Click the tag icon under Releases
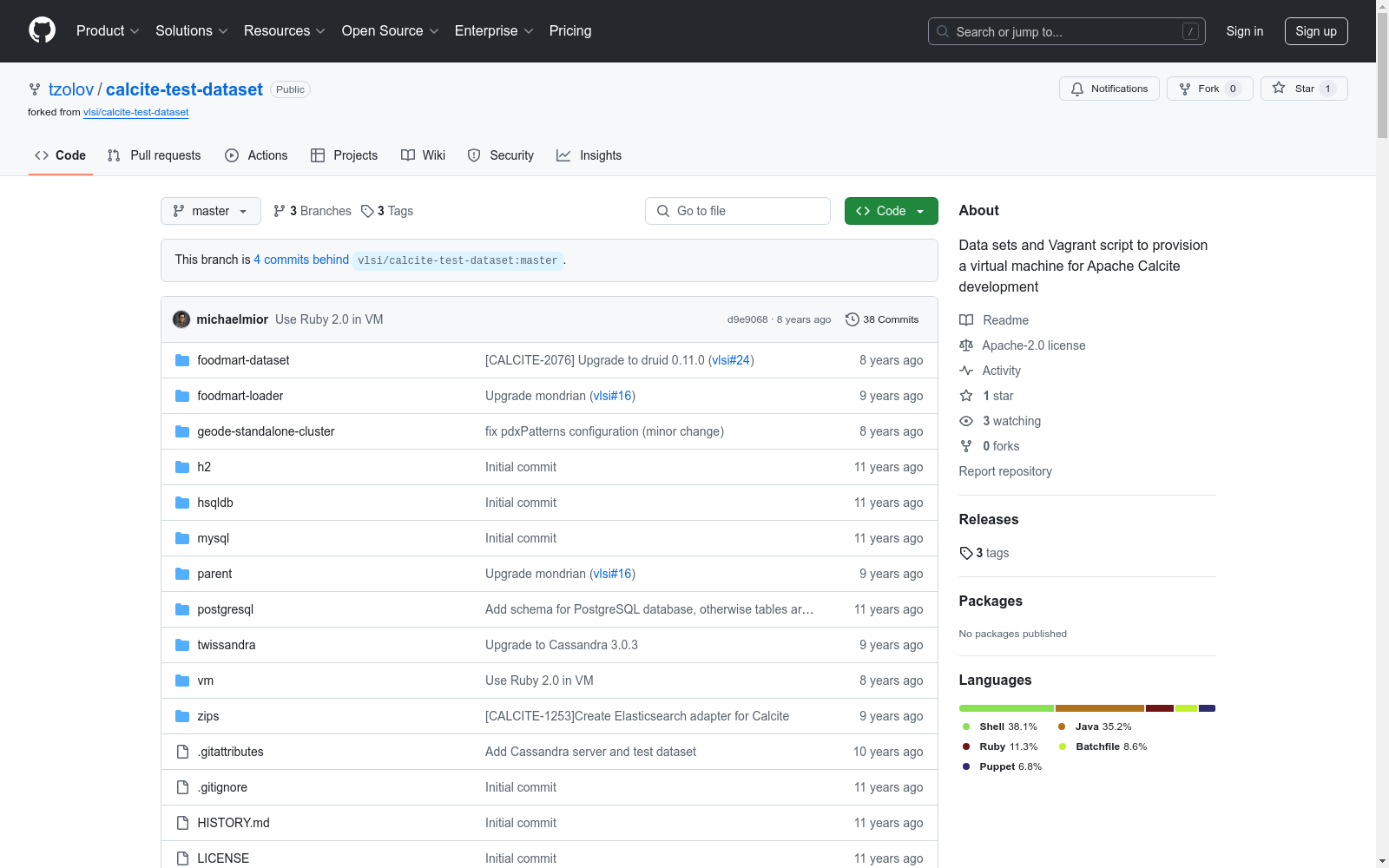 966,553
